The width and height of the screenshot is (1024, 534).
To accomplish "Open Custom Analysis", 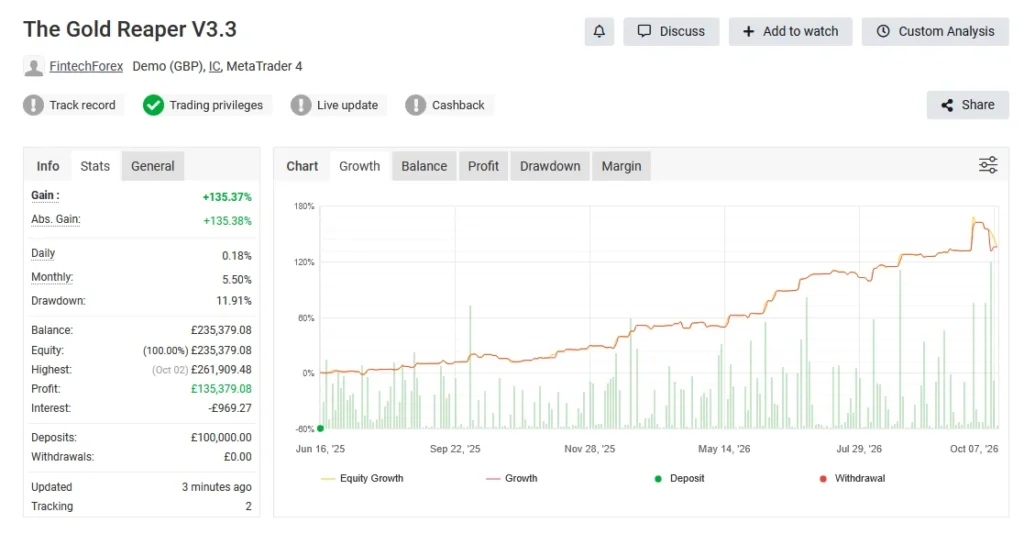I will pos(935,31).
